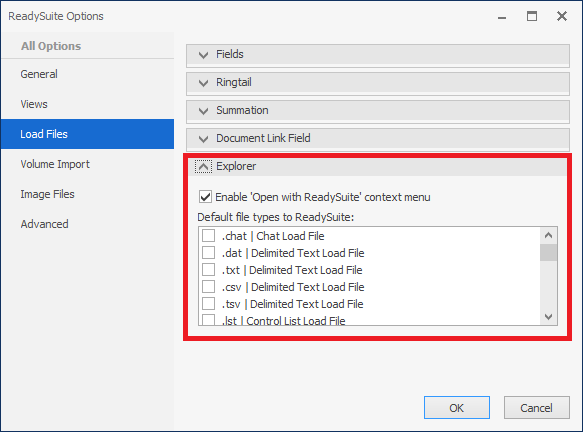Screen dimensions: 583x432
Task: Open the Advanced options page
Action: point(87,224)
